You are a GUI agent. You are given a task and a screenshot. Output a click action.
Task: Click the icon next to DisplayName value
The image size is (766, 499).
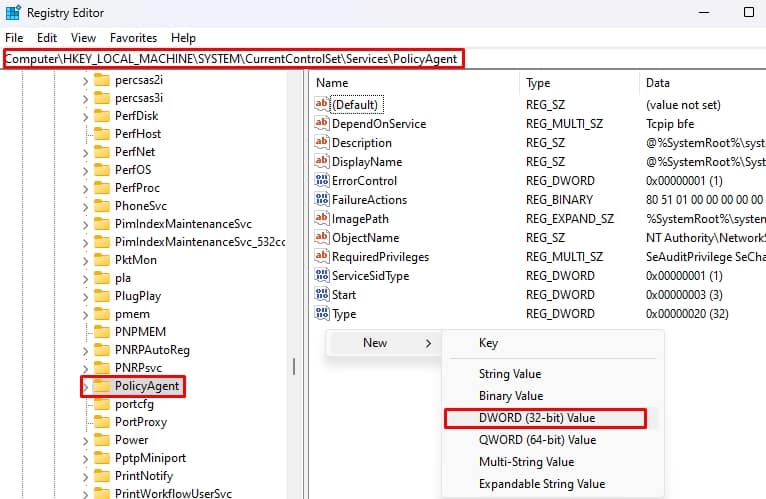pos(321,161)
